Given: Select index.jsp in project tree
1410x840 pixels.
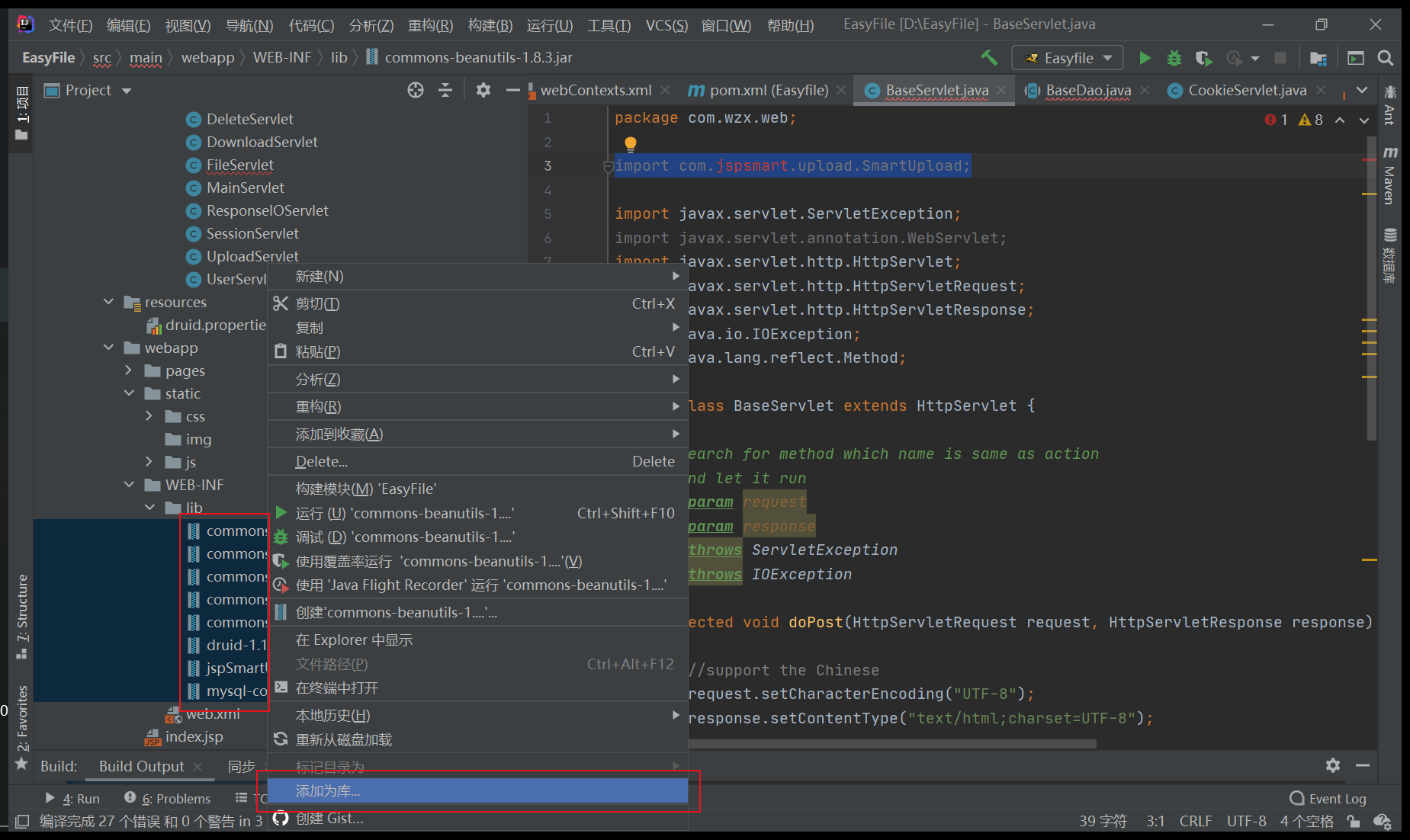Looking at the screenshot, I should click(x=194, y=736).
